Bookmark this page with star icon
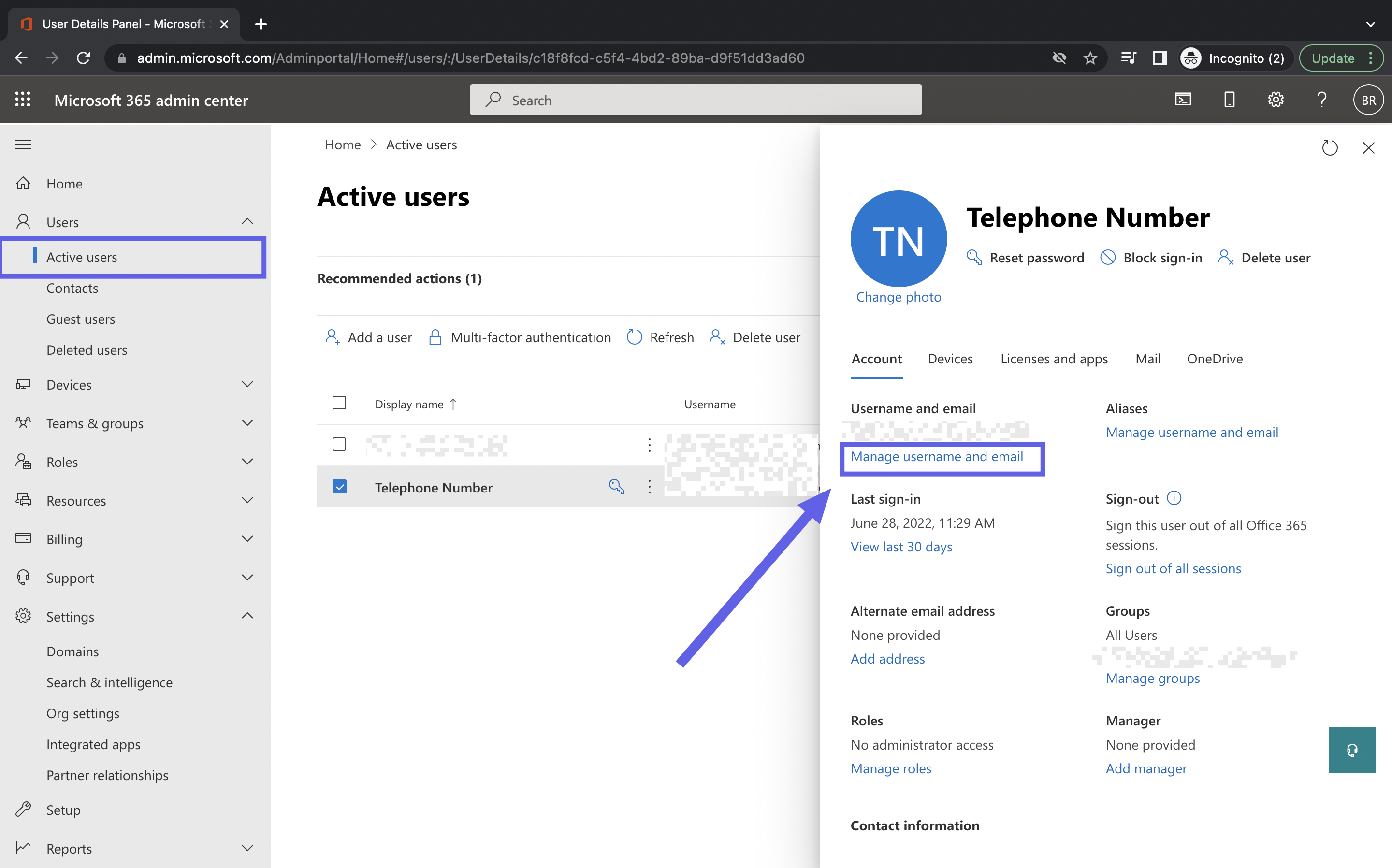The width and height of the screenshot is (1392, 868). 1090,58
